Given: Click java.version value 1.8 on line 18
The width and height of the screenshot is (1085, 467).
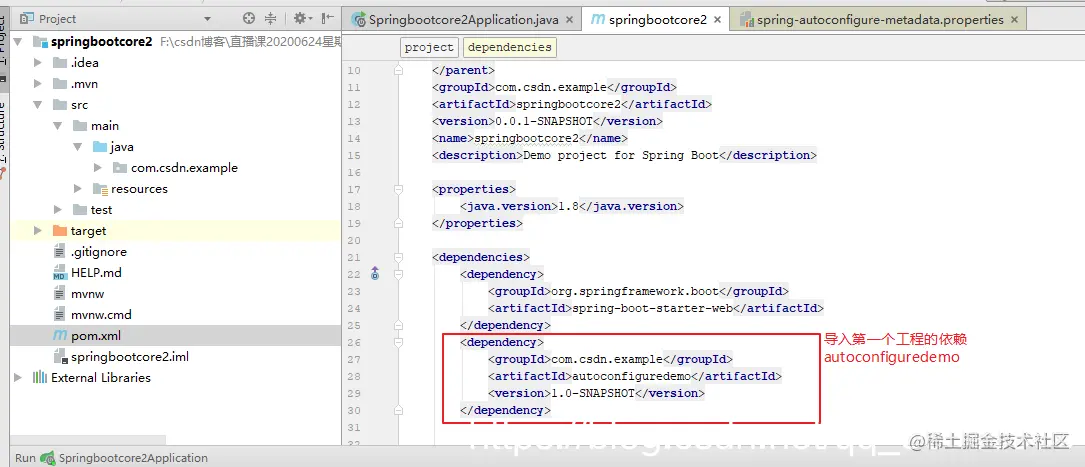Looking at the screenshot, I should click(x=568, y=206).
